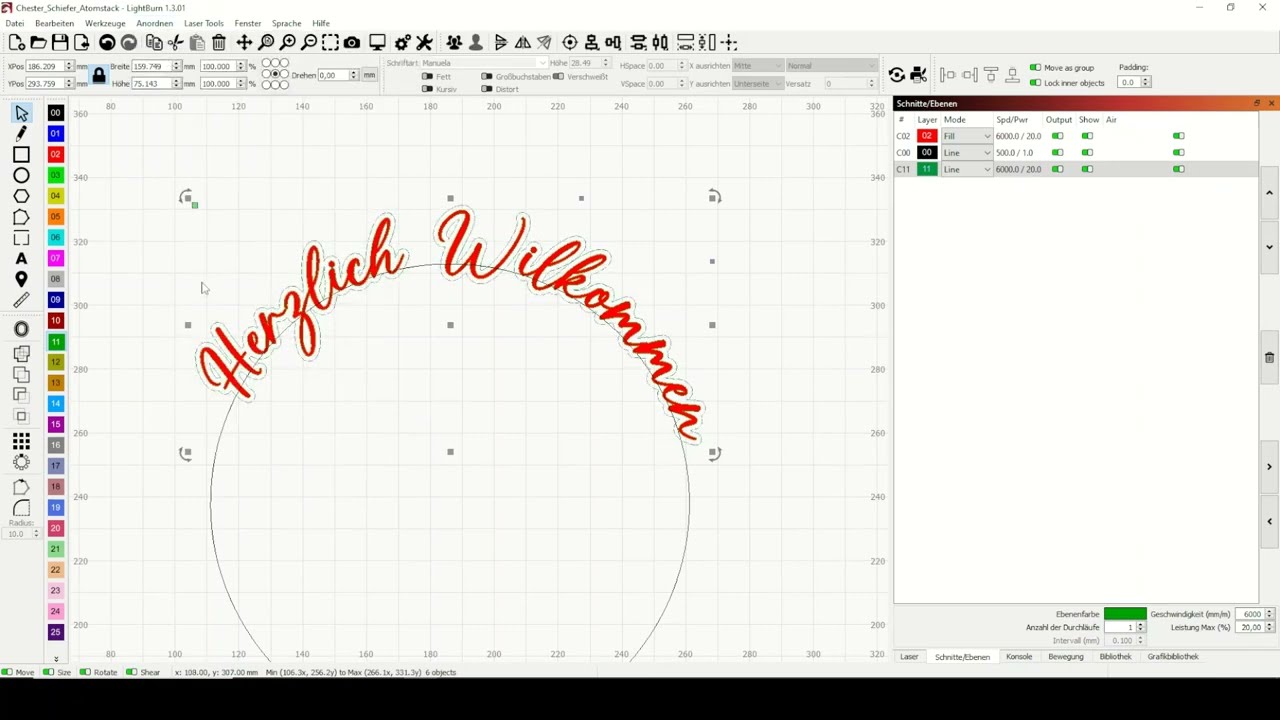Select the Pan/move view arrows icon
The image size is (1280, 720).
[x=244, y=42]
